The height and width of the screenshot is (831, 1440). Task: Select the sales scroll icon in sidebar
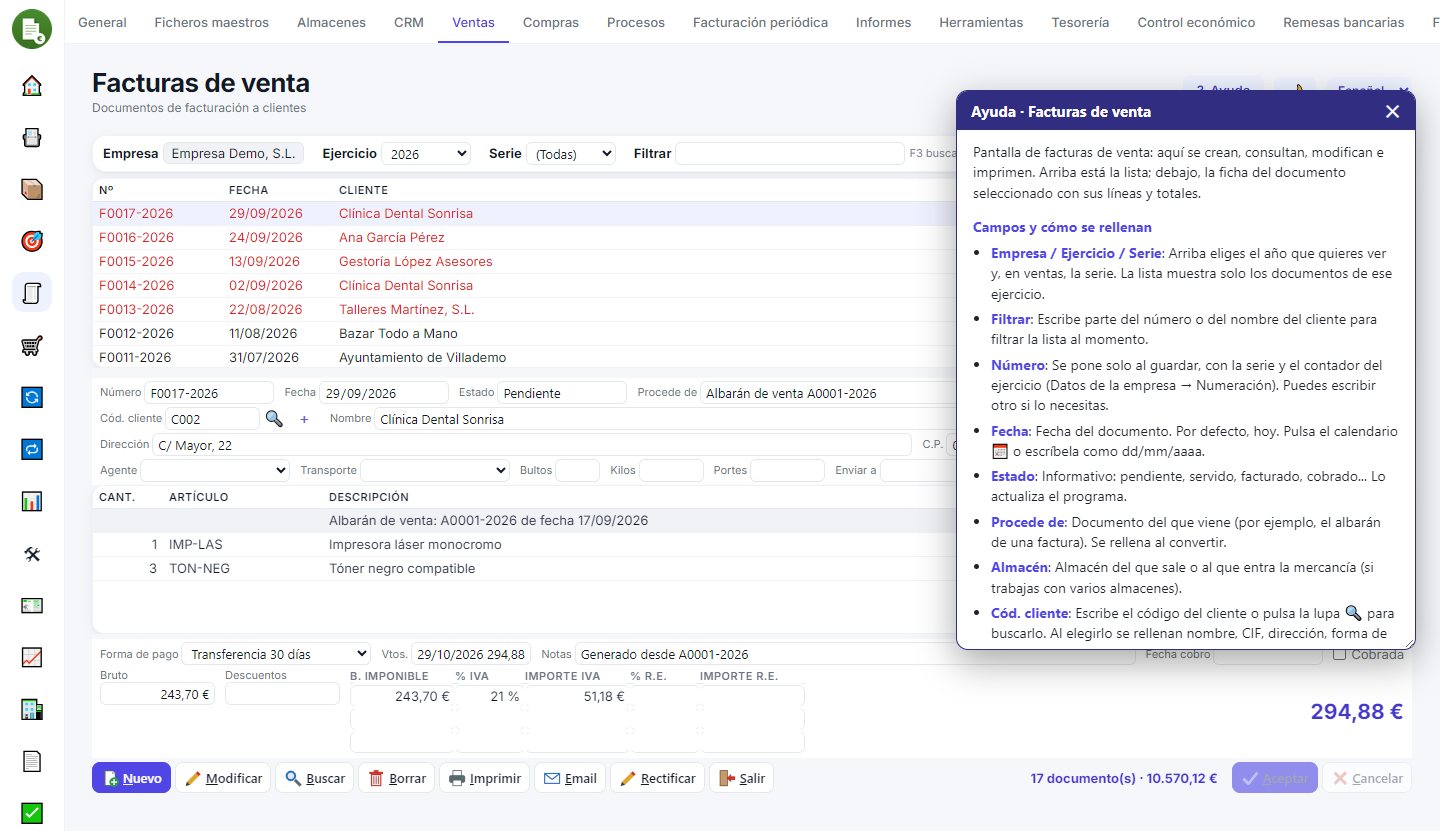[x=32, y=293]
